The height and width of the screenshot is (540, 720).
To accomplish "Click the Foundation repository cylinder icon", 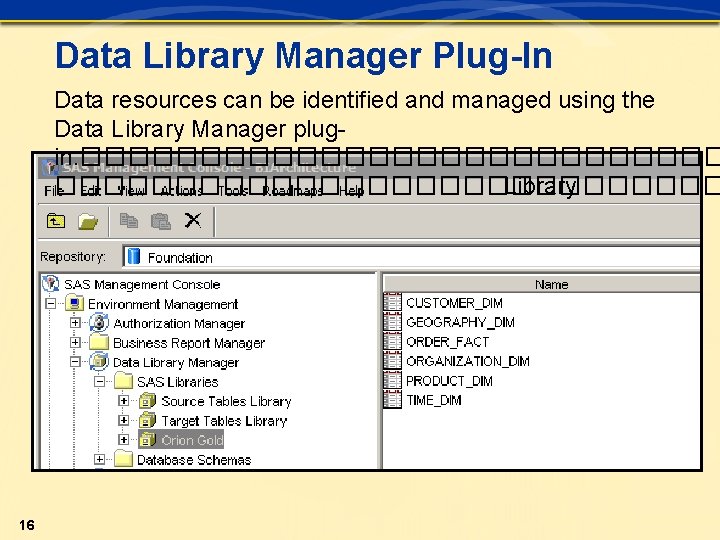I will (134, 256).
